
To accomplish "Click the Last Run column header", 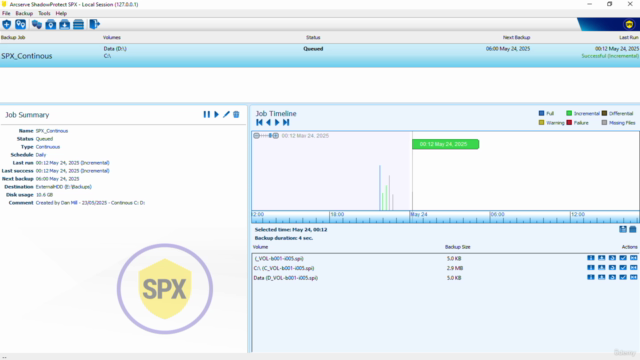I will pyautogui.click(x=629, y=38).
